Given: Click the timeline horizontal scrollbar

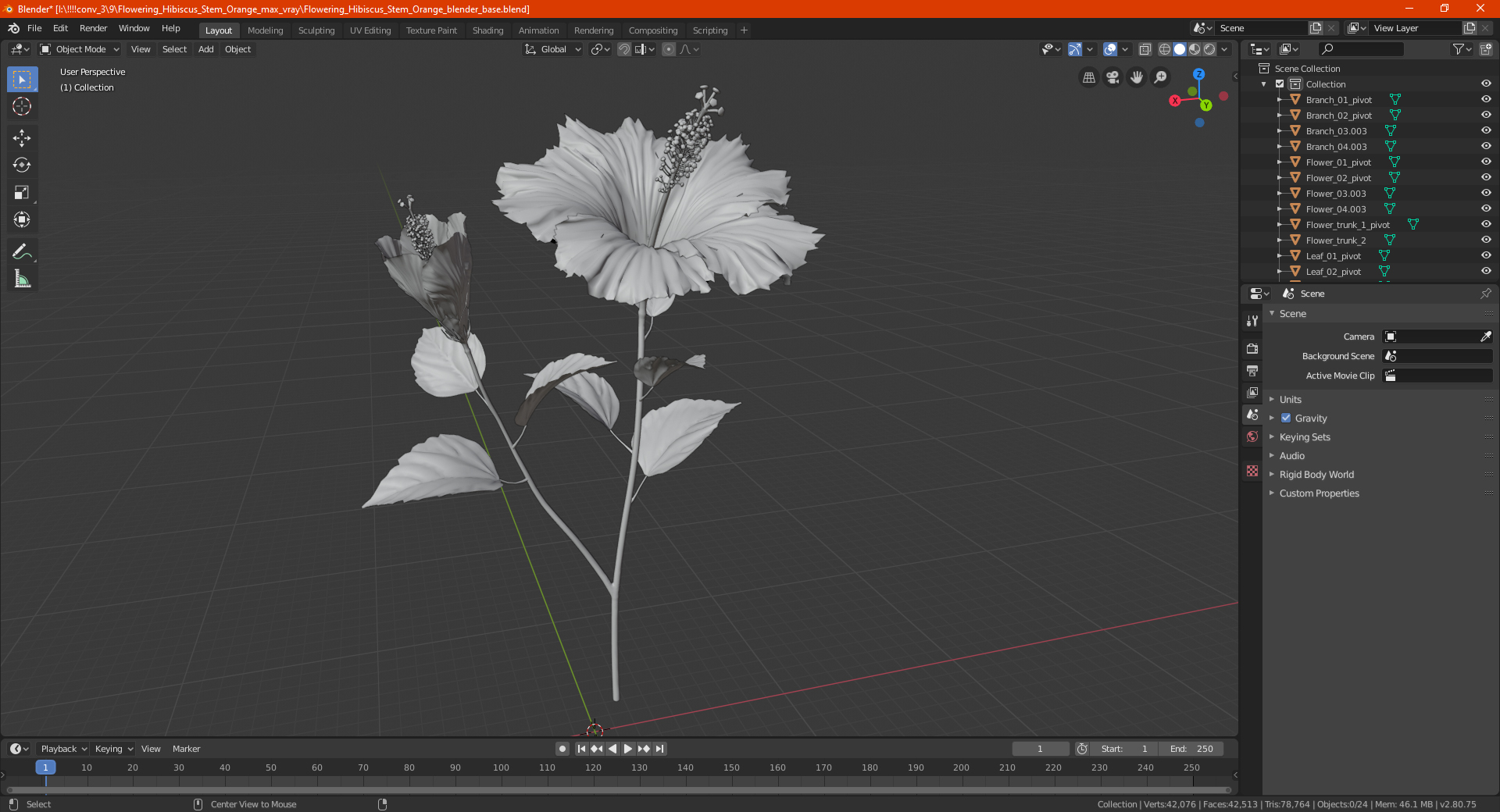Looking at the screenshot, I should [618, 790].
